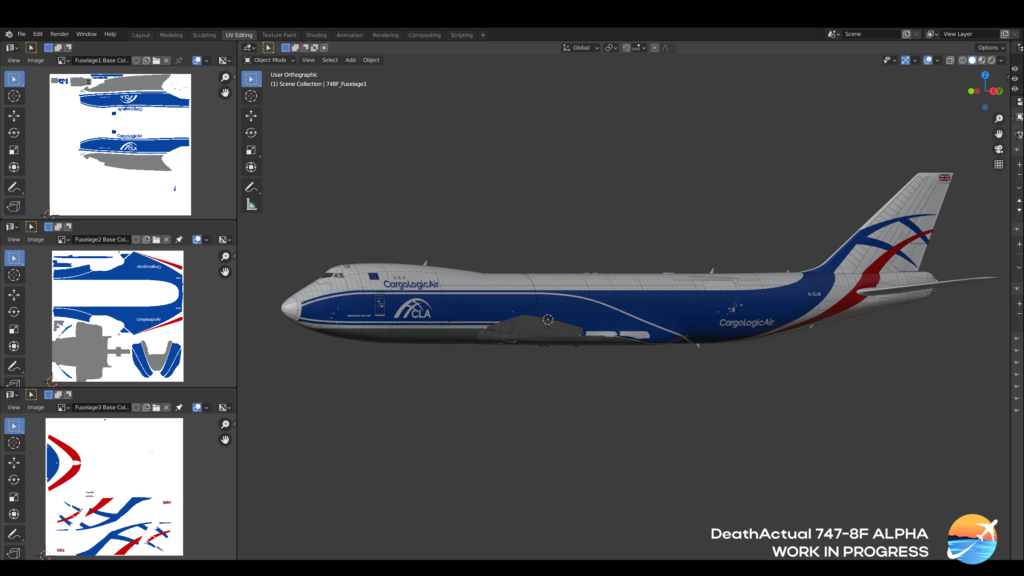Viewport: 1024px width, 576px height.
Task: Open the Add menu in 3D viewport
Action: click(x=350, y=60)
